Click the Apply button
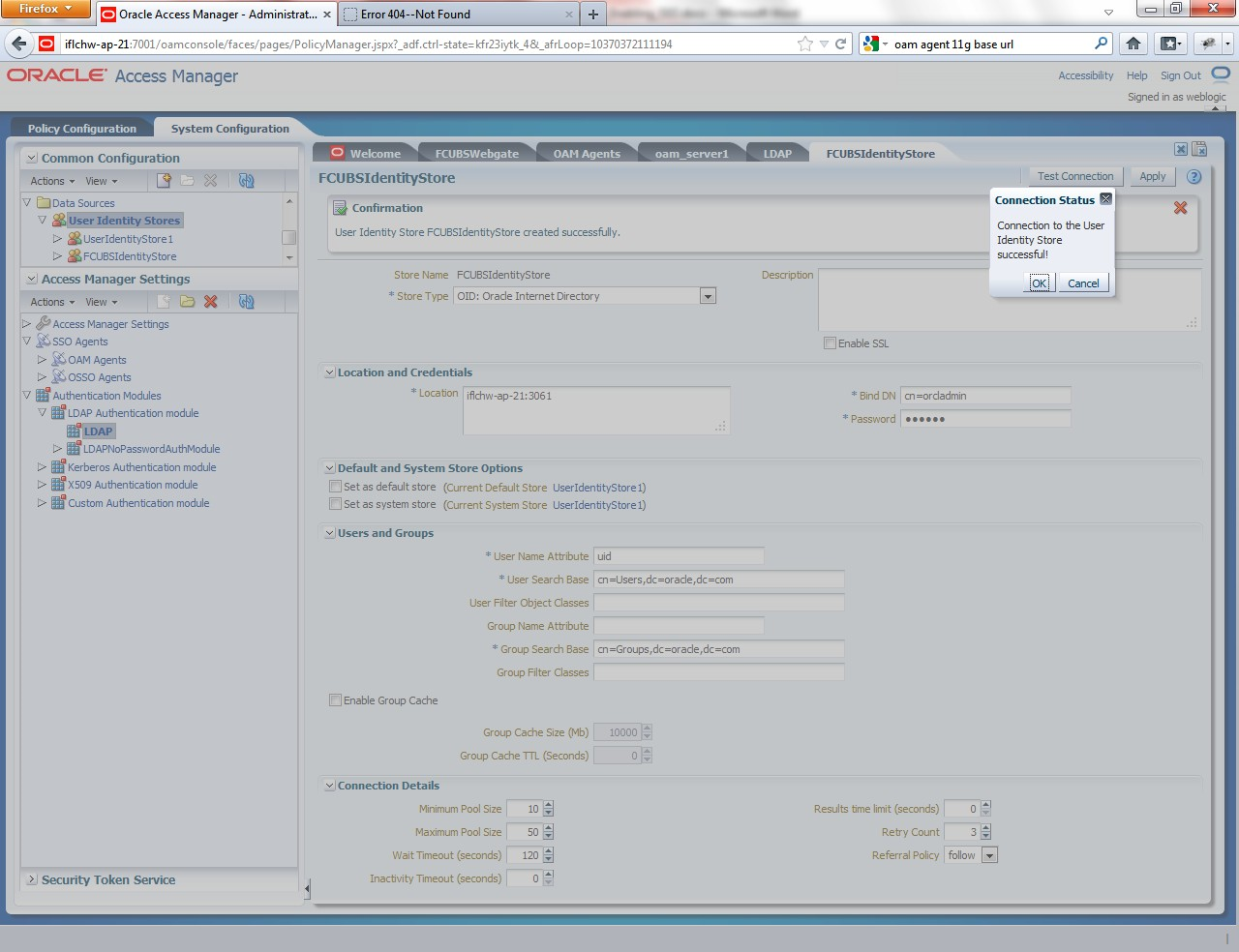Screen dimensions: 1239x952 click(1152, 176)
